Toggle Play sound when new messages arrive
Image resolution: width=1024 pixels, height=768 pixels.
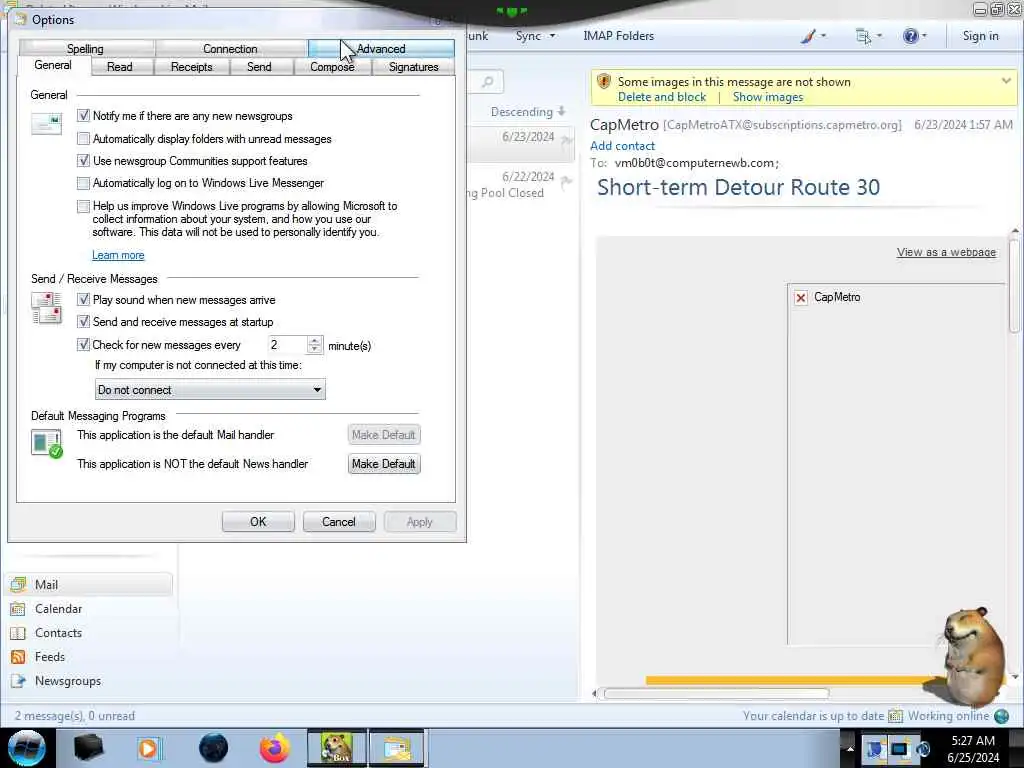tap(83, 300)
